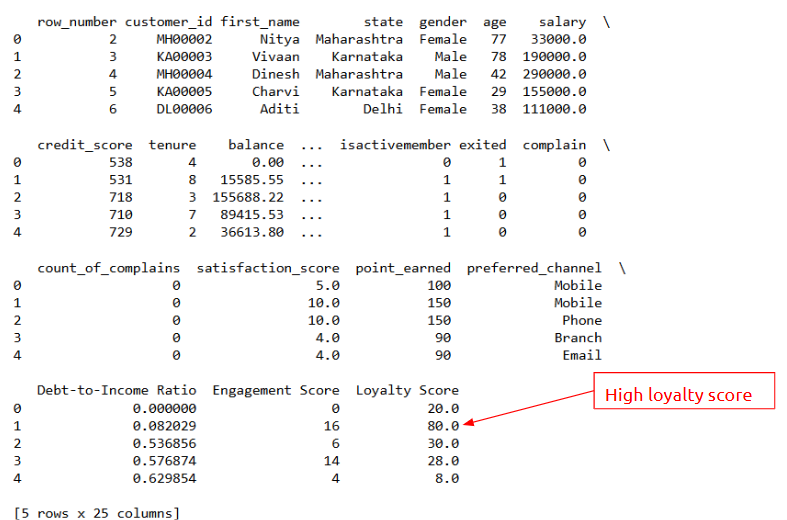This screenshot has width=787, height=520.
Task: Click salary value 111000.0
Action: pos(554,109)
